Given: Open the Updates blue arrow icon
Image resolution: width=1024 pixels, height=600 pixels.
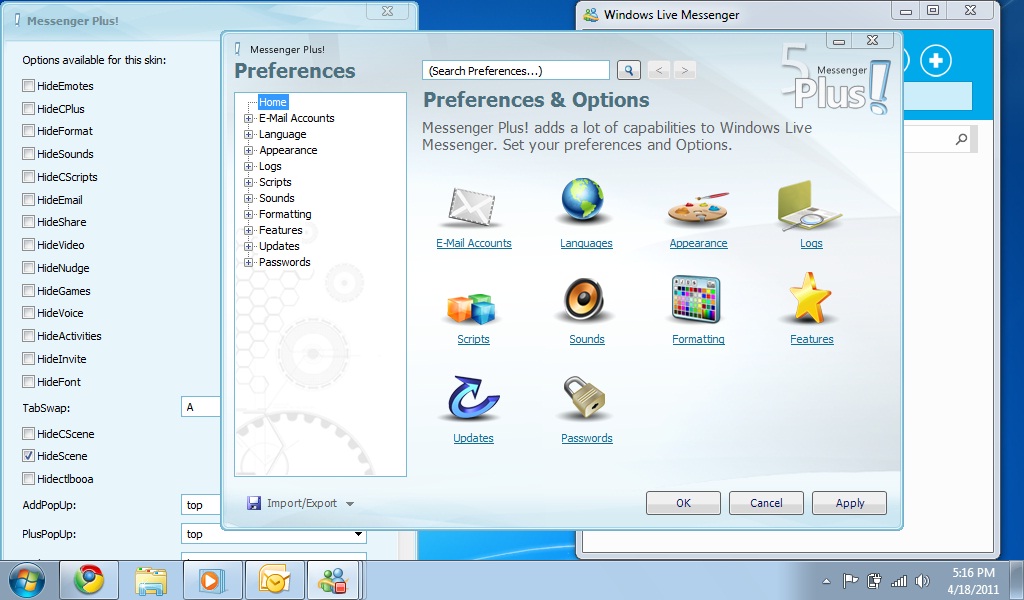Looking at the screenshot, I should [473, 397].
